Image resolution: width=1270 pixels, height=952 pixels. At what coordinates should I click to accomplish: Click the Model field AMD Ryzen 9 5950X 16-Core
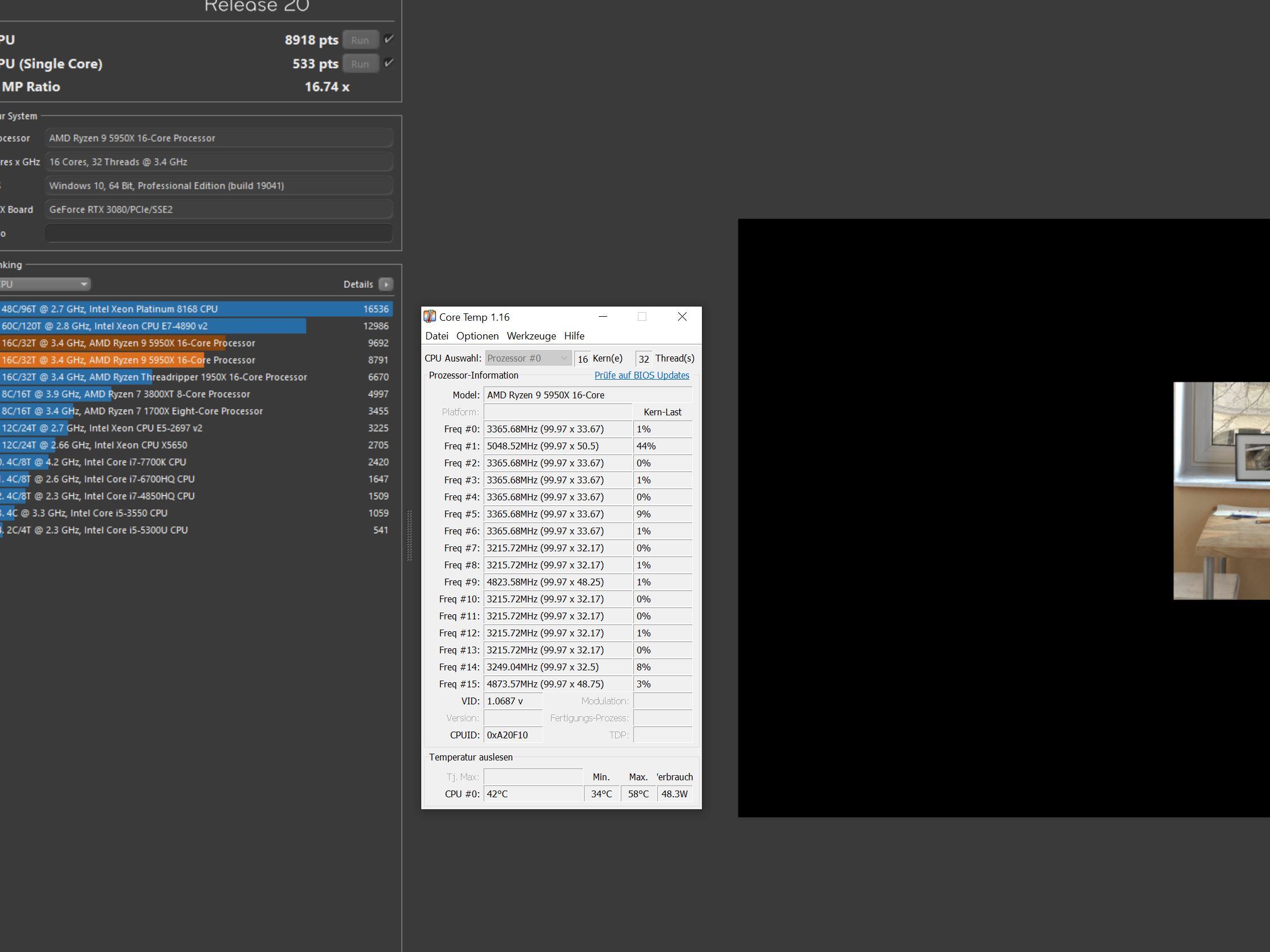click(x=588, y=395)
